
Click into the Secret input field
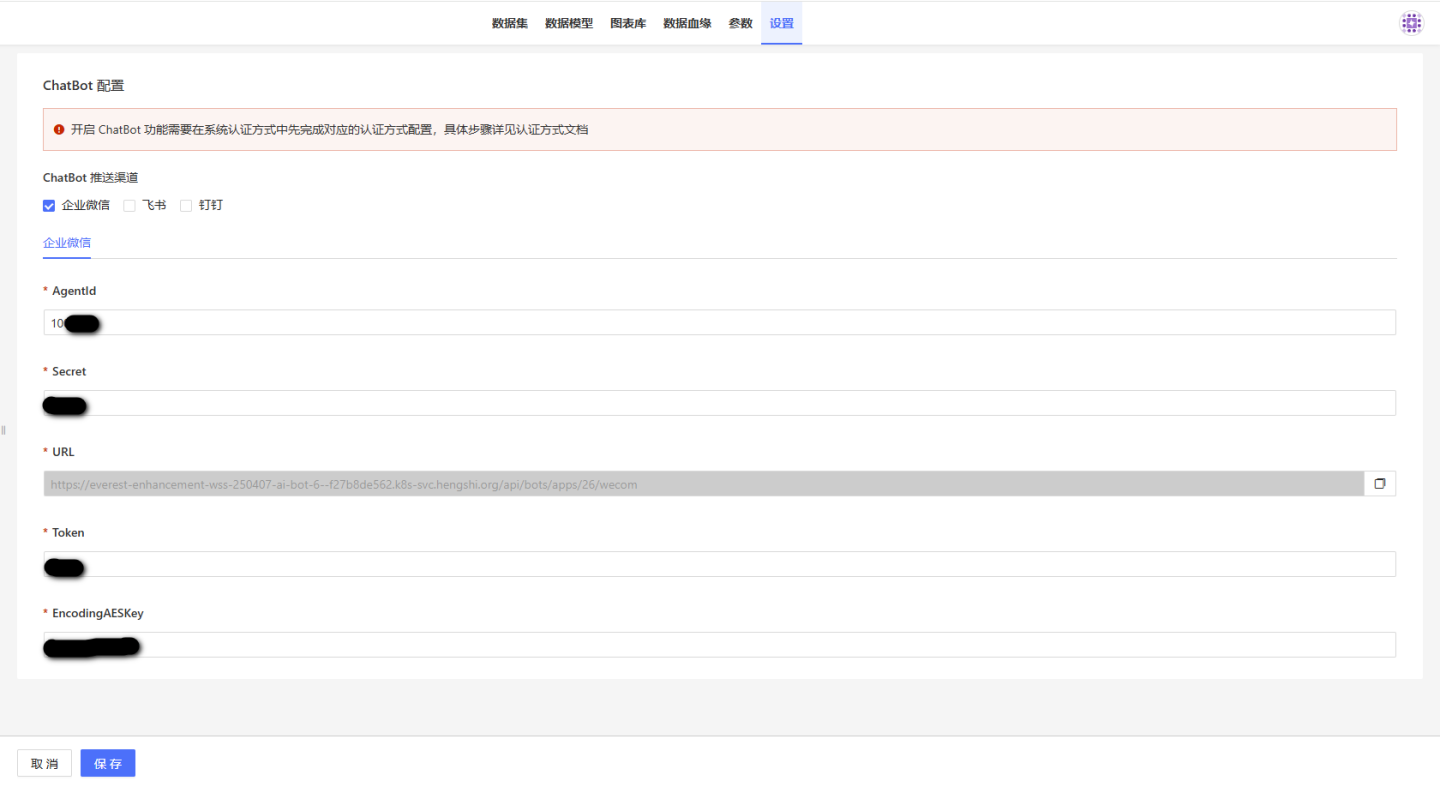[x=719, y=403]
